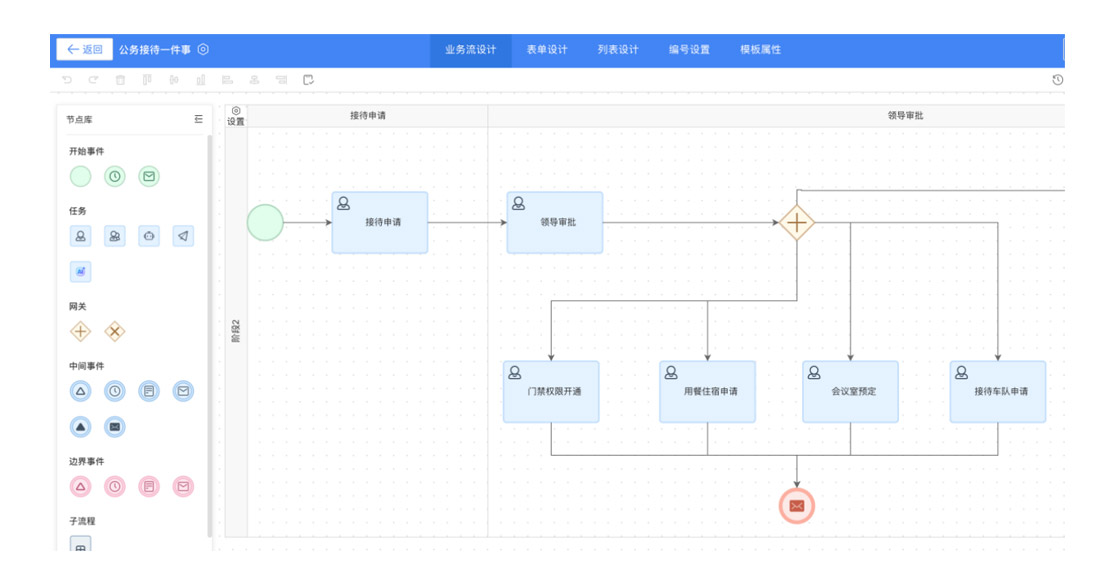
Task: Select the timer start event icon
Action: pos(115,177)
